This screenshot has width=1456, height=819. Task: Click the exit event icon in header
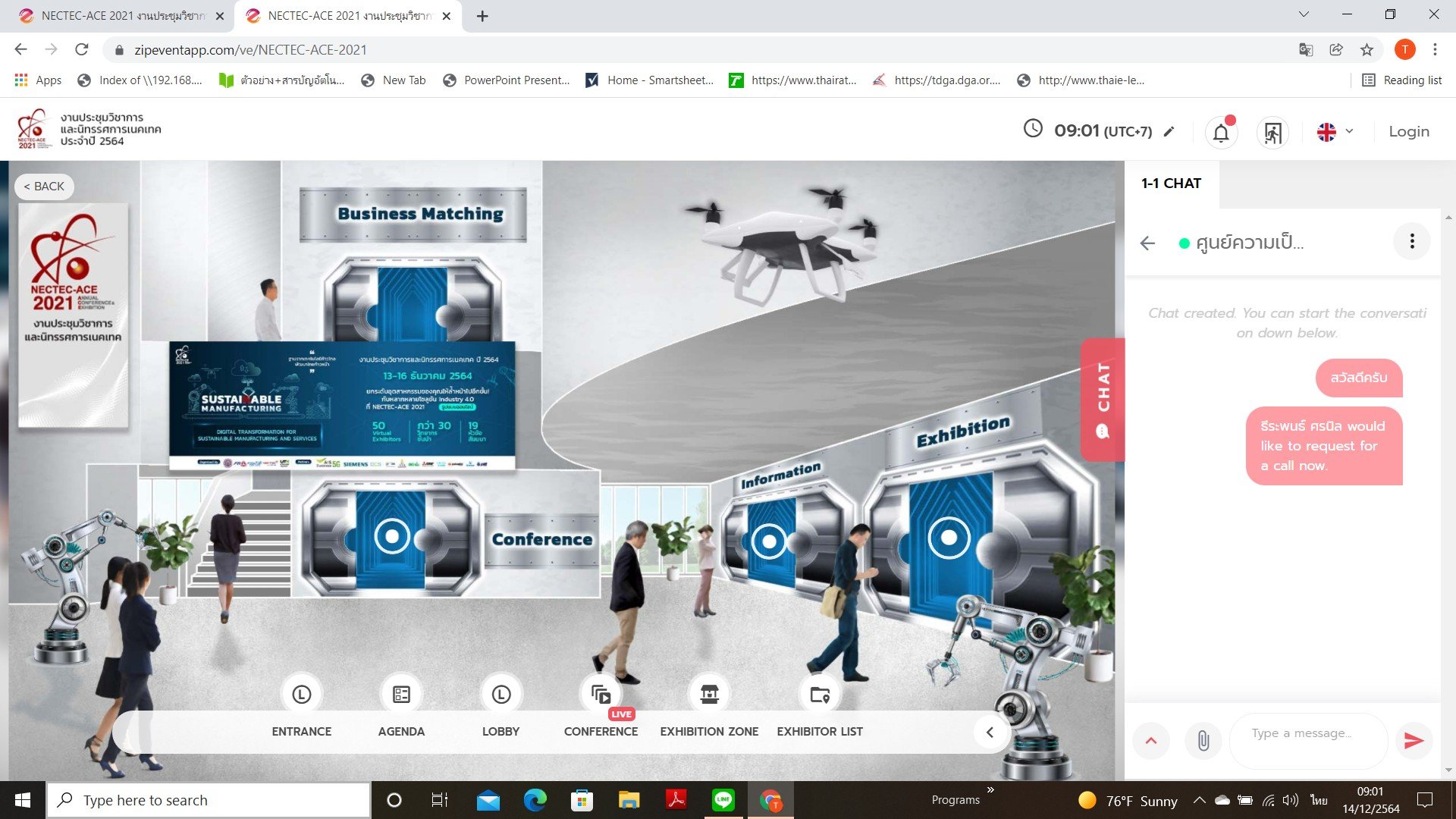1272,133
